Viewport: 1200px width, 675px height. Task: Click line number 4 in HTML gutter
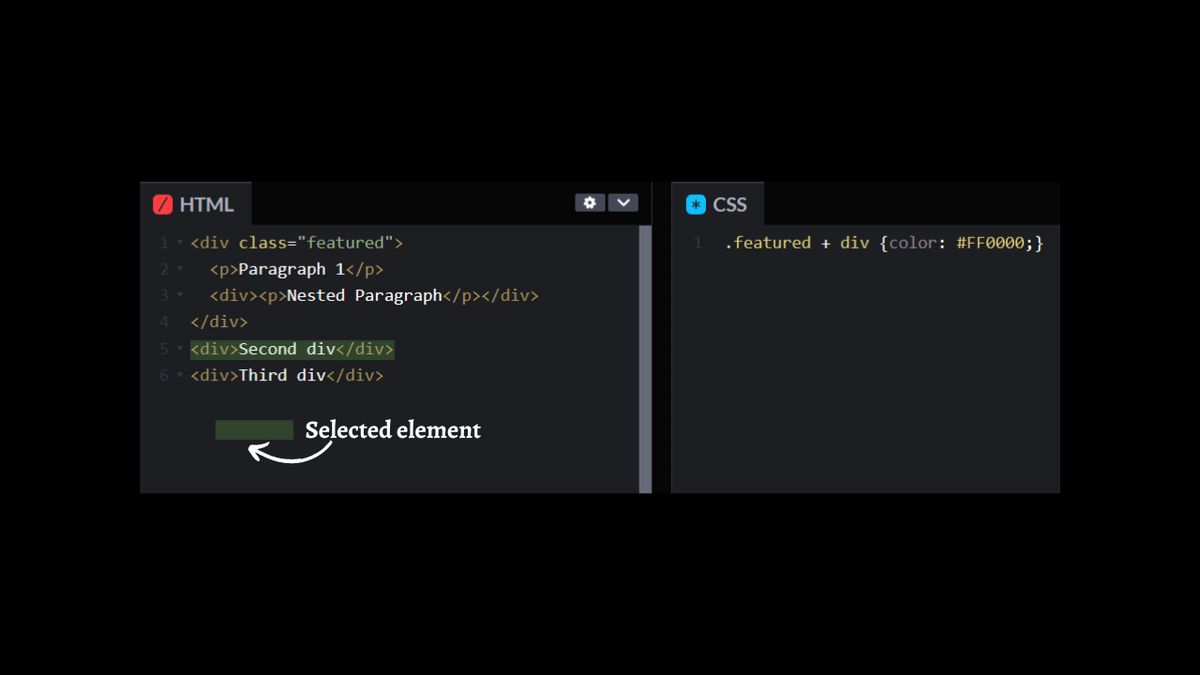[164, 322]
